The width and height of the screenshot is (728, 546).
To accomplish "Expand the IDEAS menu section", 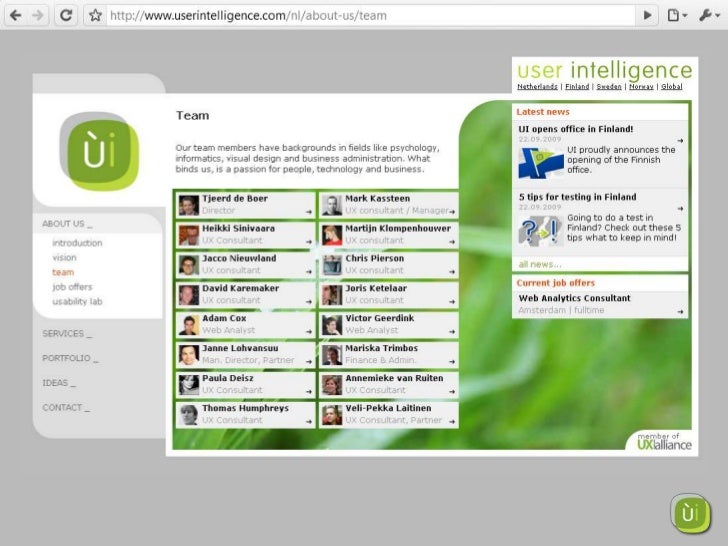I will tap(58, 383).
